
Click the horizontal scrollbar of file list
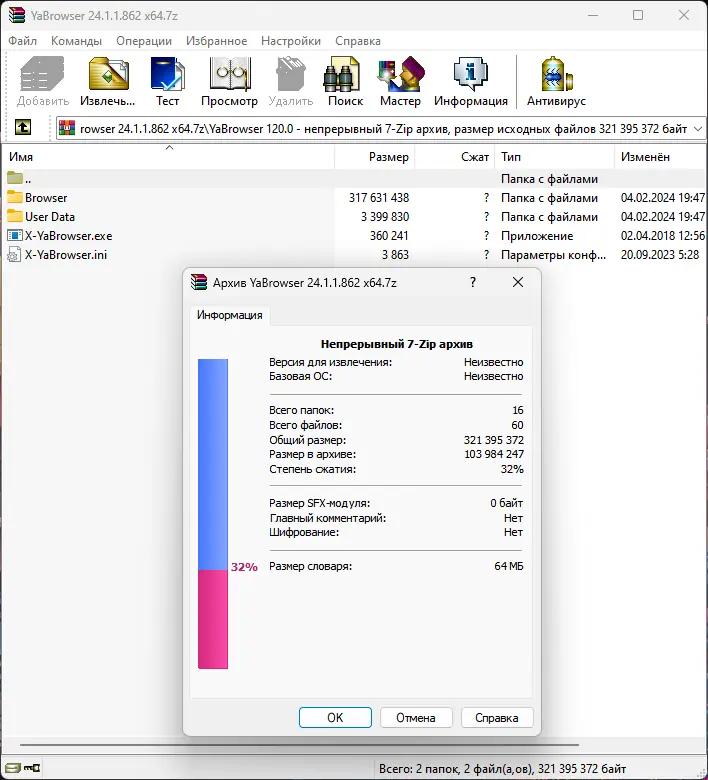[299, 745]
